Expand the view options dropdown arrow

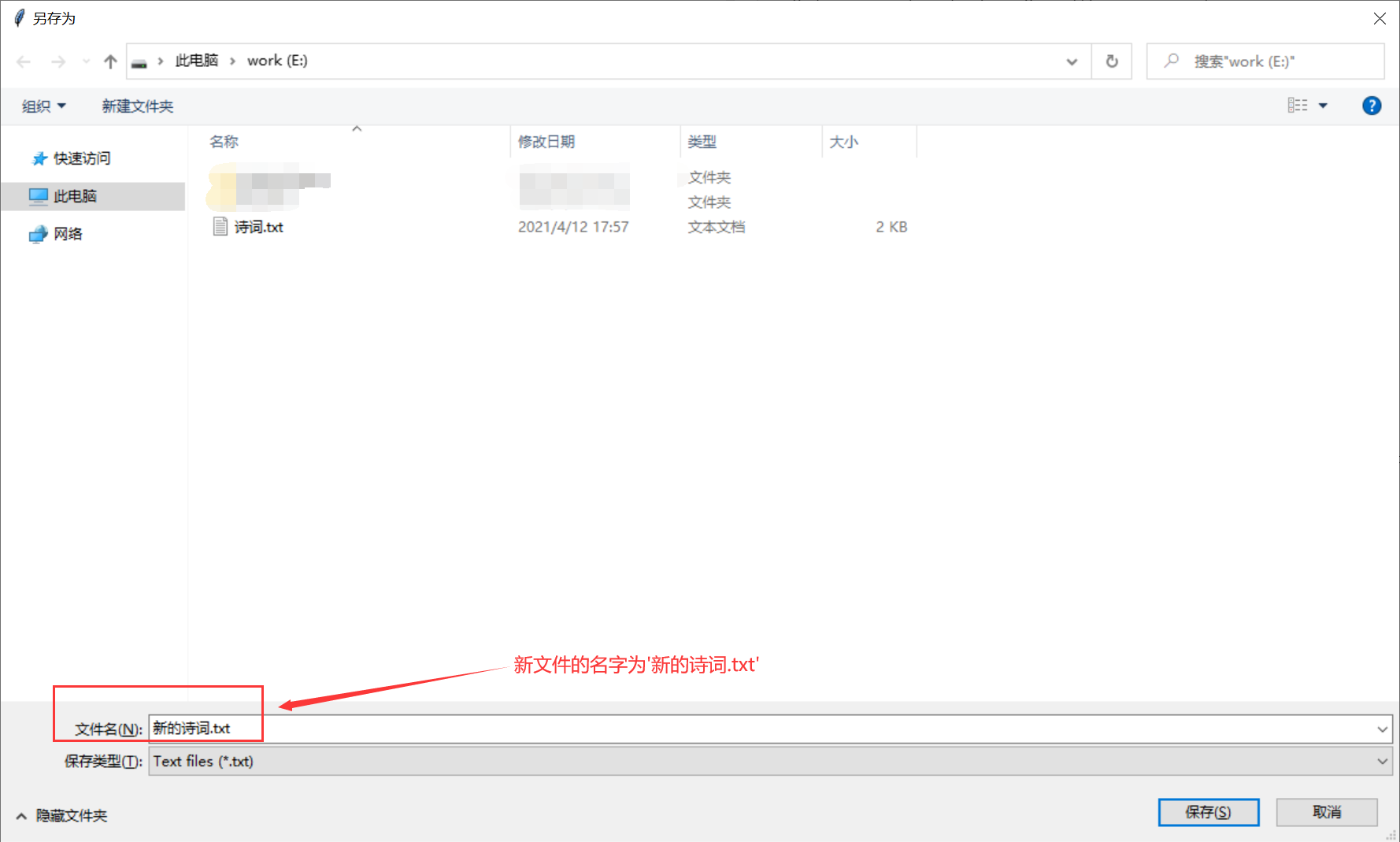tap(1323, 106)
